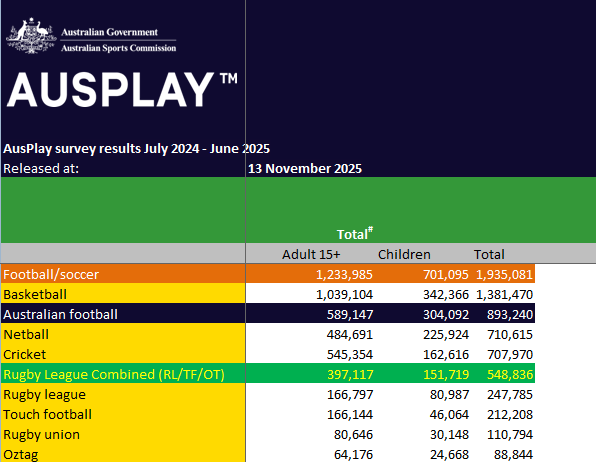Select Rugby league adult value 166,797

(x=350, y=394)
